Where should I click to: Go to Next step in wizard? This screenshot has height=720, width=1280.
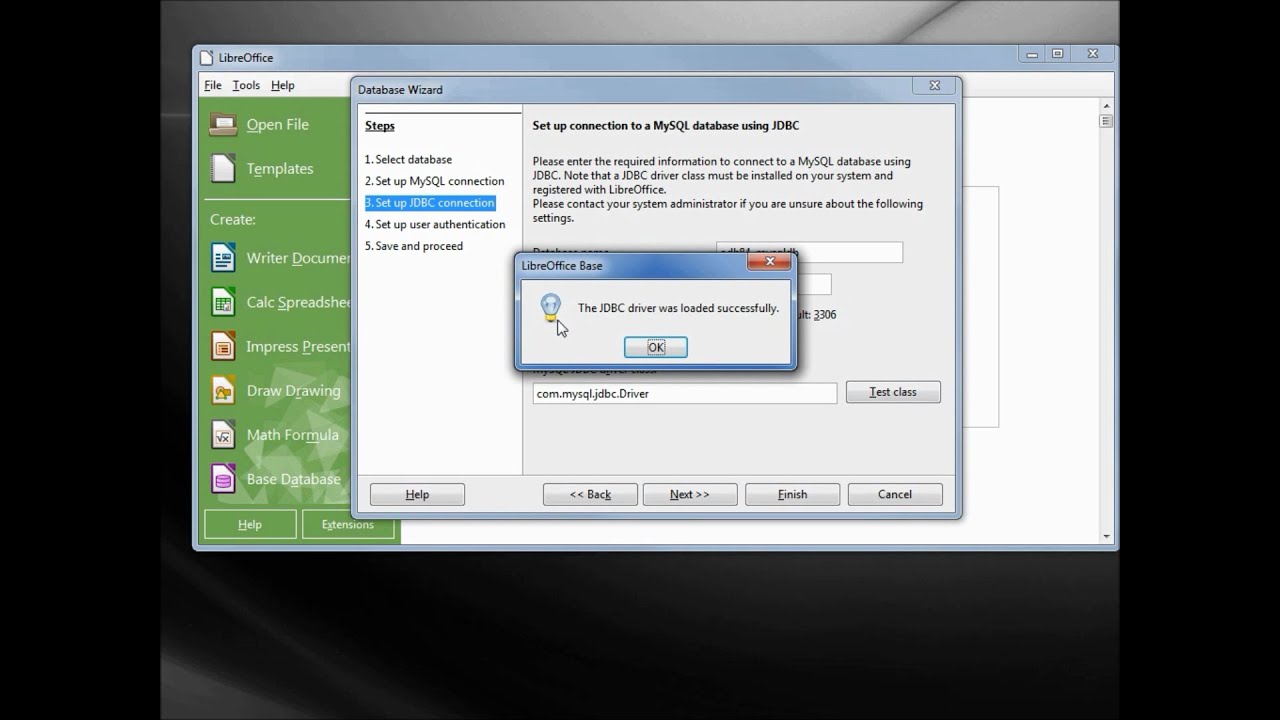(x=689, y=494)
